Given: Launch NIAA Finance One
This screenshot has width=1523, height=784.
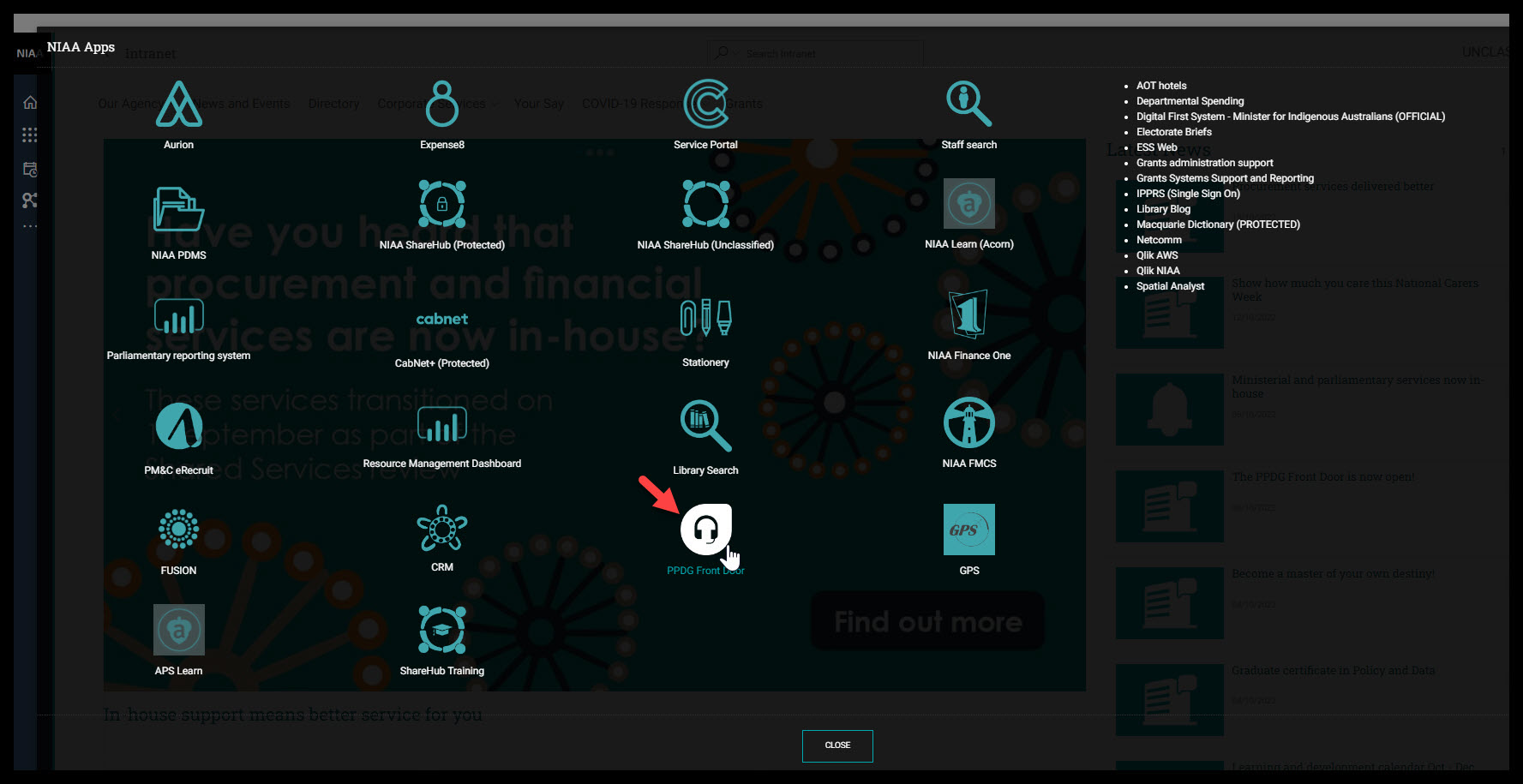Looking at the screenshot, I should point(969,314).
